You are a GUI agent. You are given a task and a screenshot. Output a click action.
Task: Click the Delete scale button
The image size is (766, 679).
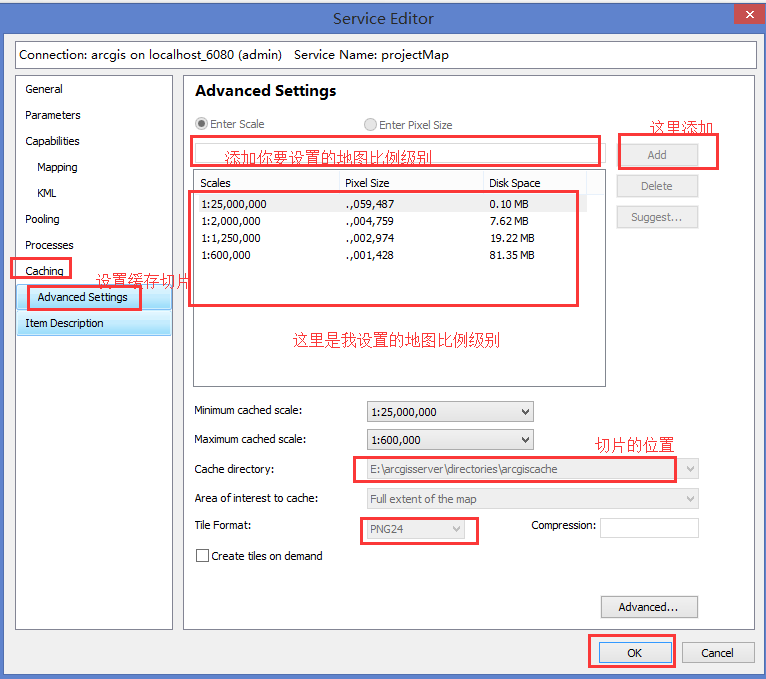point(657,186)
